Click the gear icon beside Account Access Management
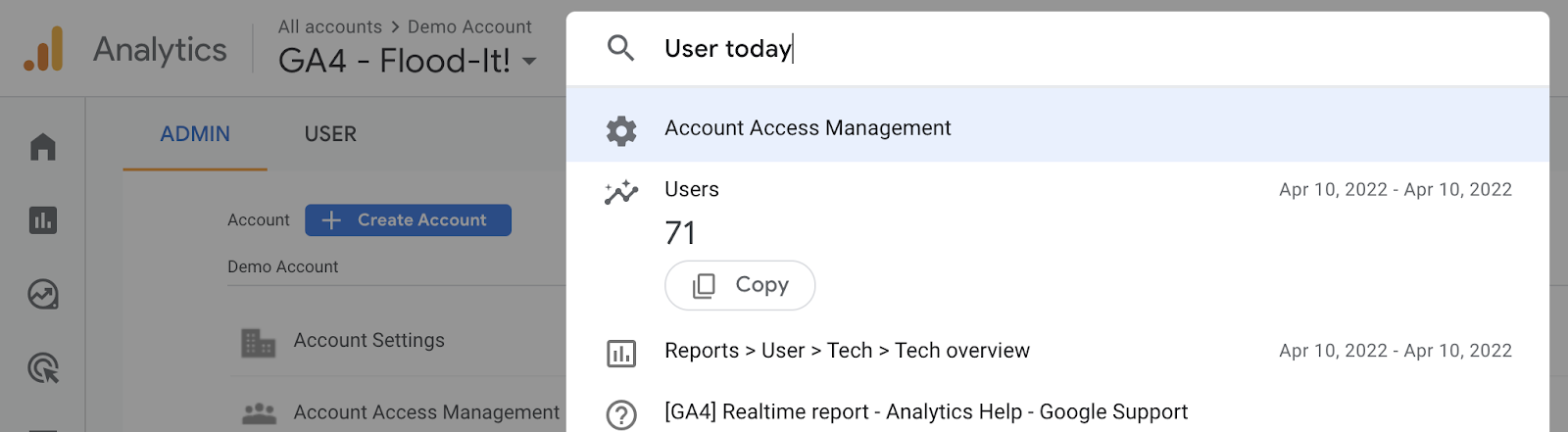The width and height of the screenshot is (1568, 432). point(621,129)
